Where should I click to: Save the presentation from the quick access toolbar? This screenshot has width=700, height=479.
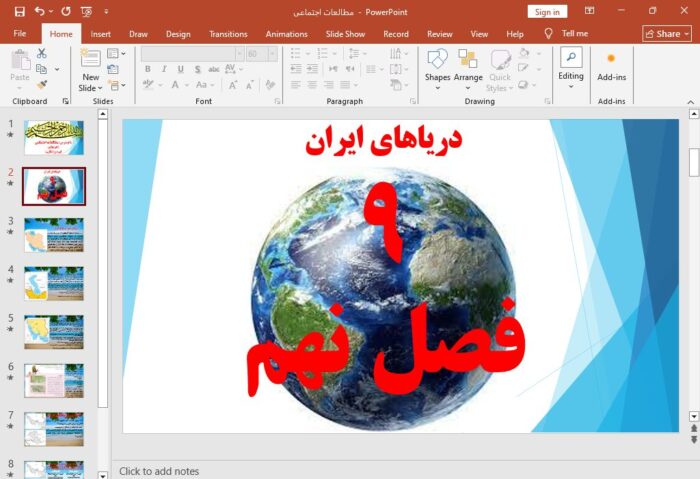20,12
